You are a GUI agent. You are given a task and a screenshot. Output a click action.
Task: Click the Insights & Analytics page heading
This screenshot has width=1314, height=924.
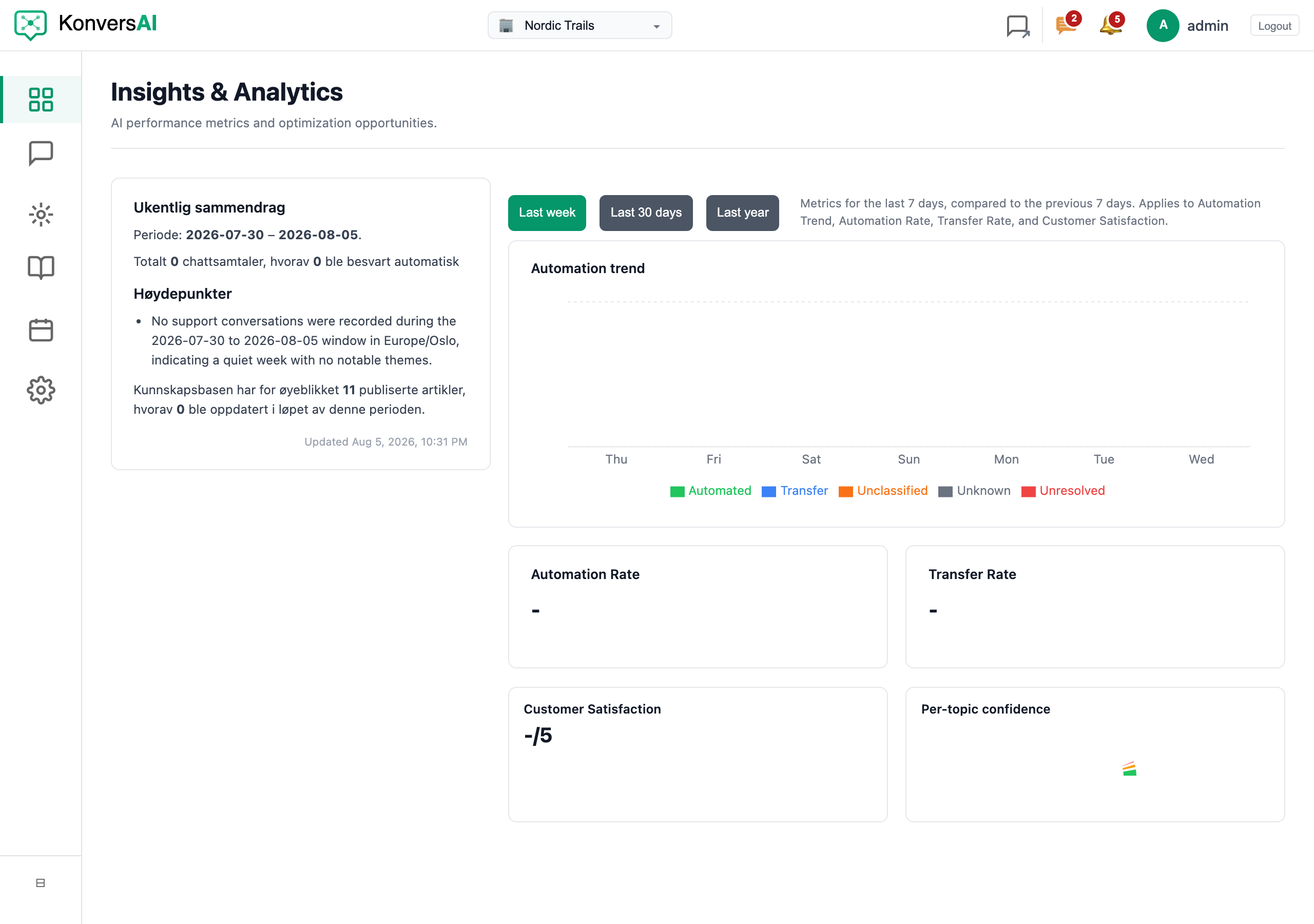227,92
